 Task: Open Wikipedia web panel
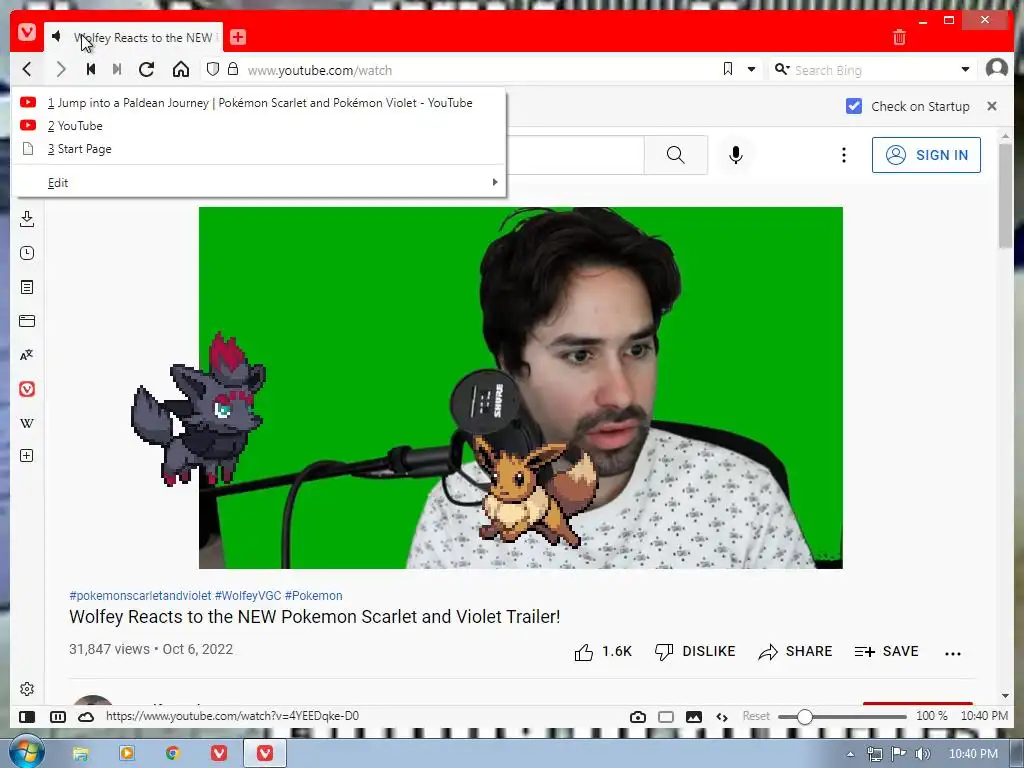(x=27, y=423)
